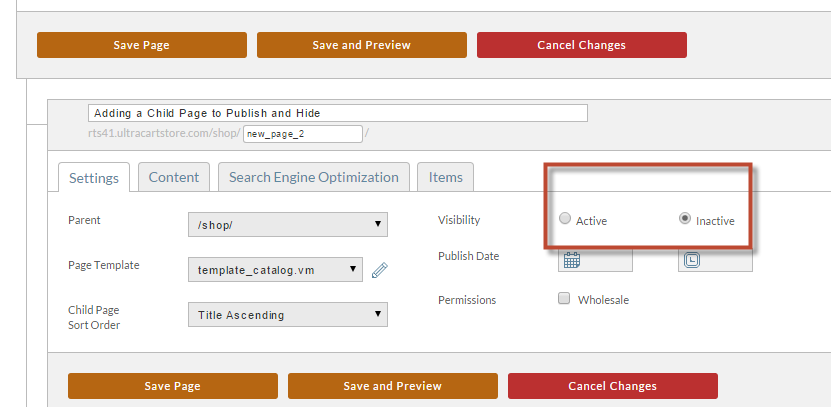Click the top Cancel Changes button

pyautogui.click(x=581, y=45)
